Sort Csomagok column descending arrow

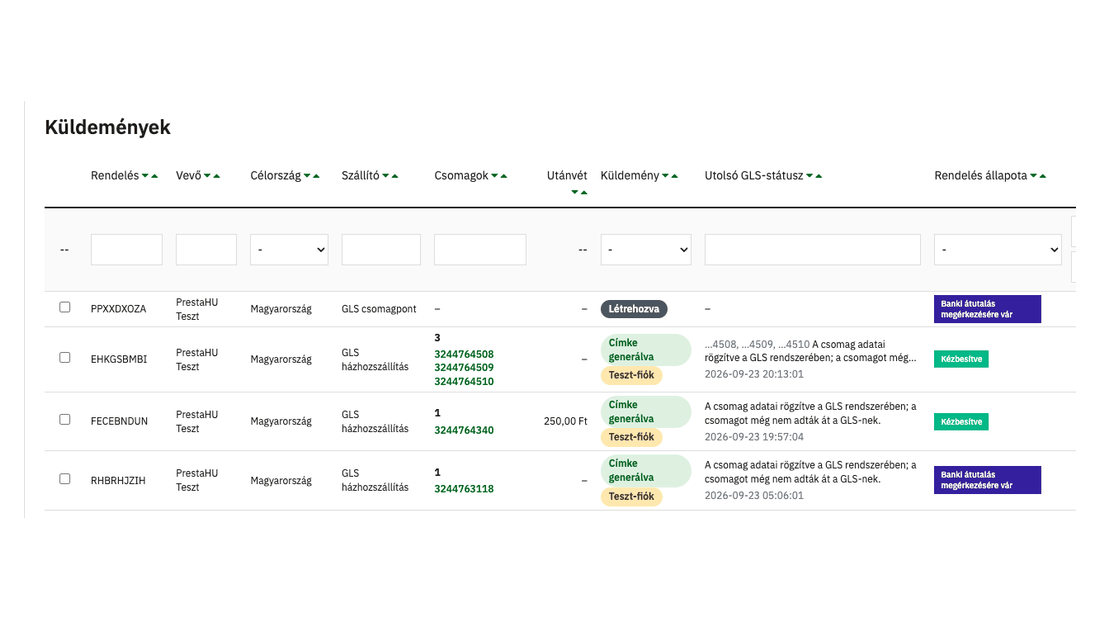coord(495,176)
